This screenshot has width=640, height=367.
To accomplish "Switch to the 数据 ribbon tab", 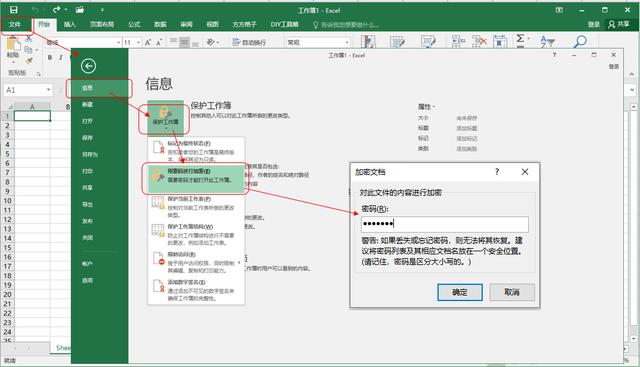I will tap(160, 24).
